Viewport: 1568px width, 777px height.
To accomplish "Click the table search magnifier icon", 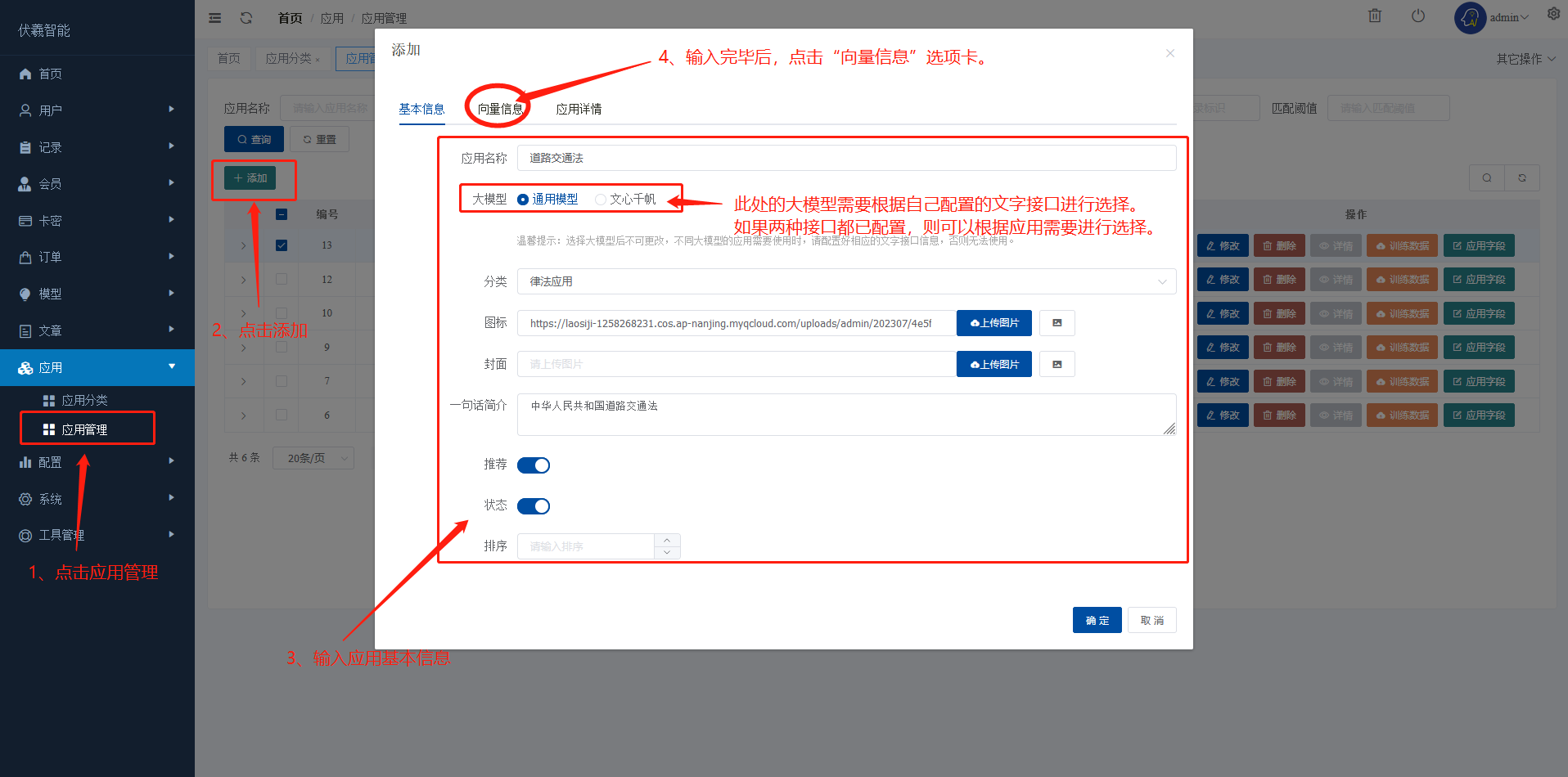I will click(x=1487, y=177).
